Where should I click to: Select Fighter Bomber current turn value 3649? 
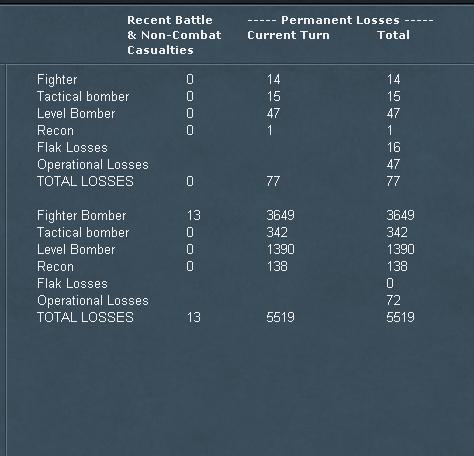pyautogui.click(x=280, y=216)
